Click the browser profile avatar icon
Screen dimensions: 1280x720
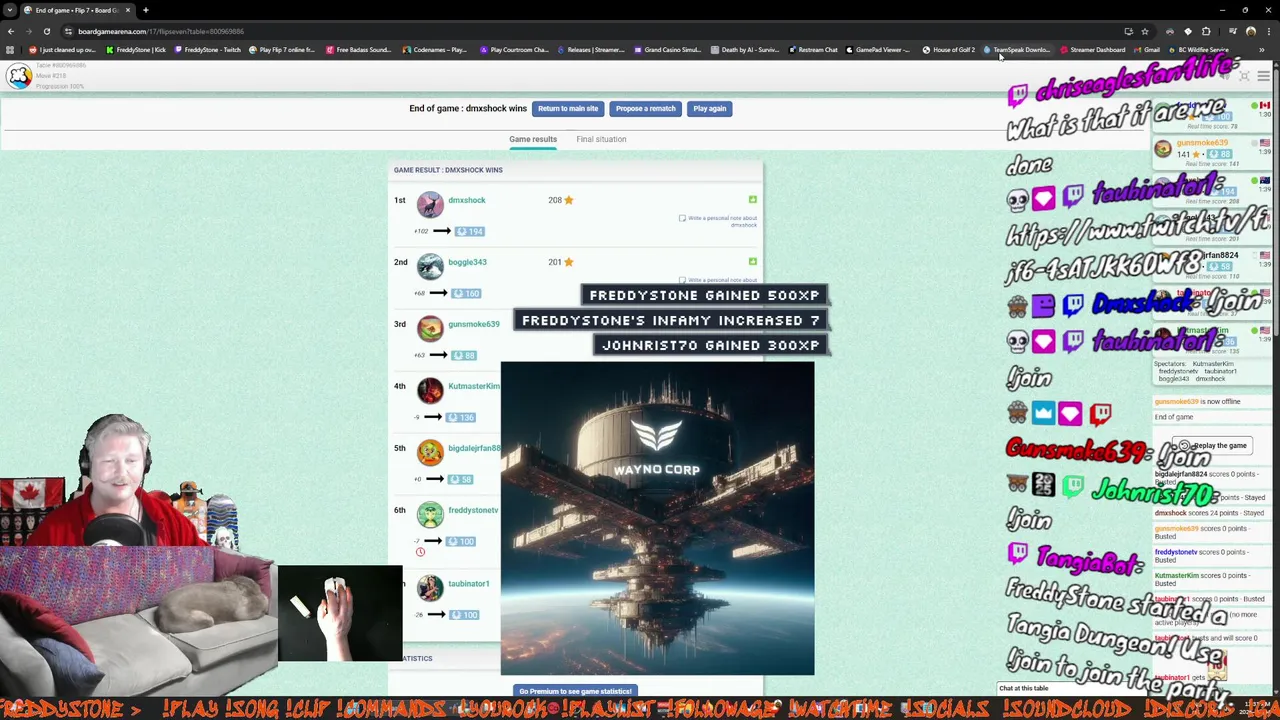tap(1250, 31)
